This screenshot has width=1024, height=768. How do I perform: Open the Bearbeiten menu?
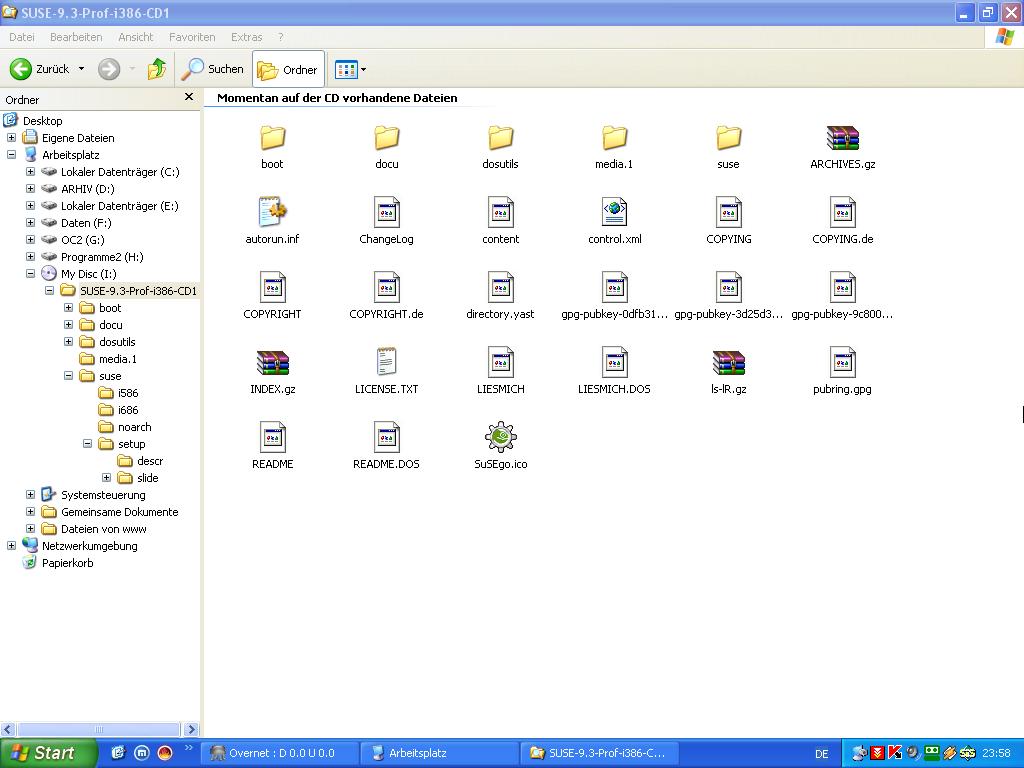pos(76,37)
